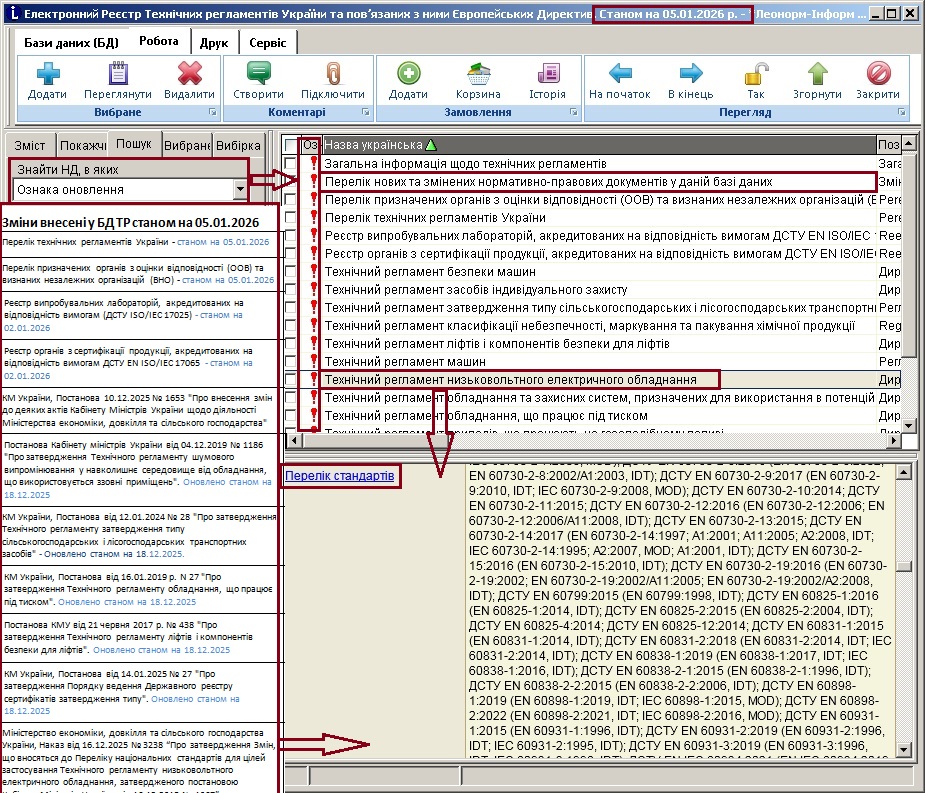
Task: Switch to the Друк ribbon tab
Action: click(x=213, y=42)
